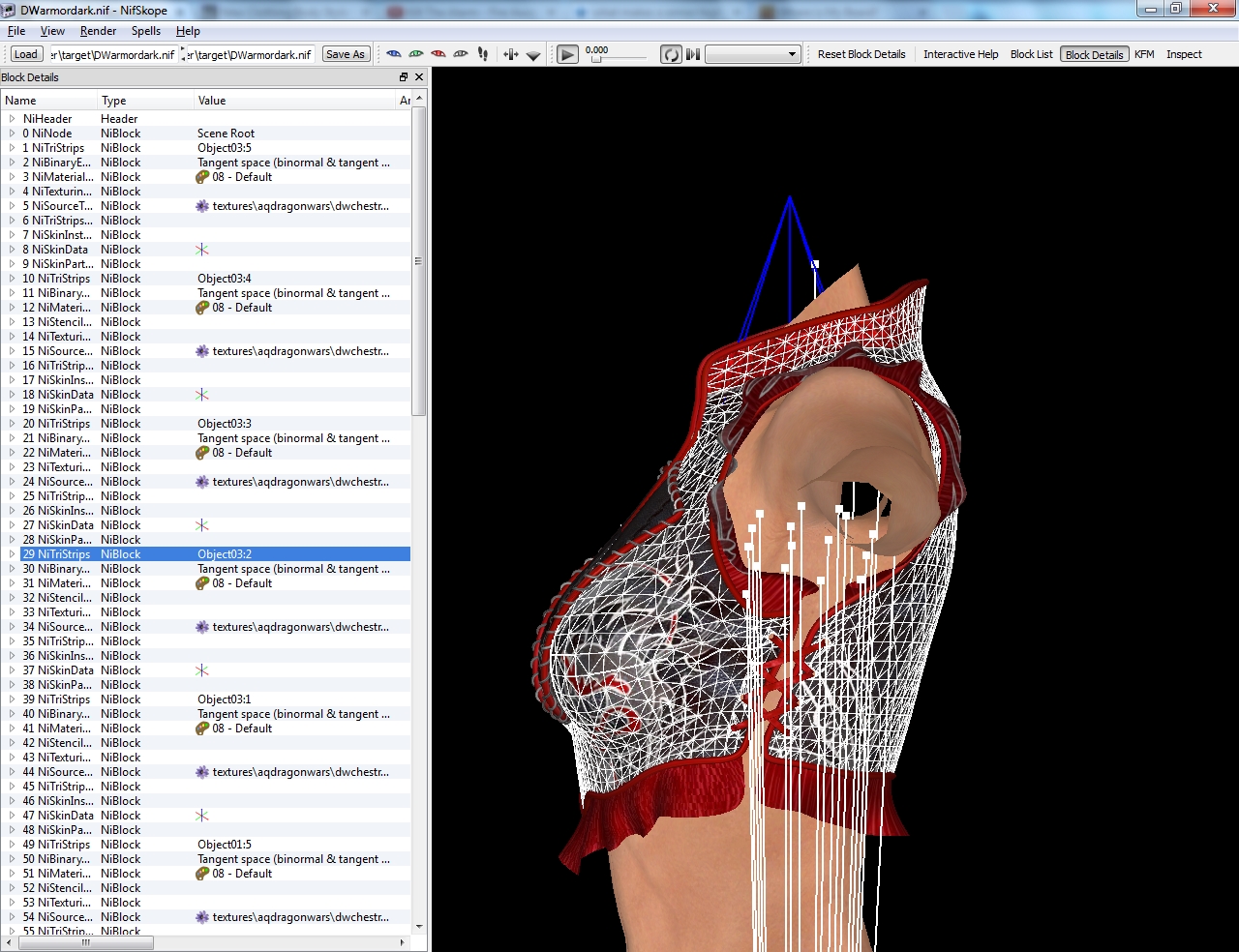The height and width of the screenshot is (952, 1239).
Task: Click the save file path field
Action: click(x=249, y=54)
